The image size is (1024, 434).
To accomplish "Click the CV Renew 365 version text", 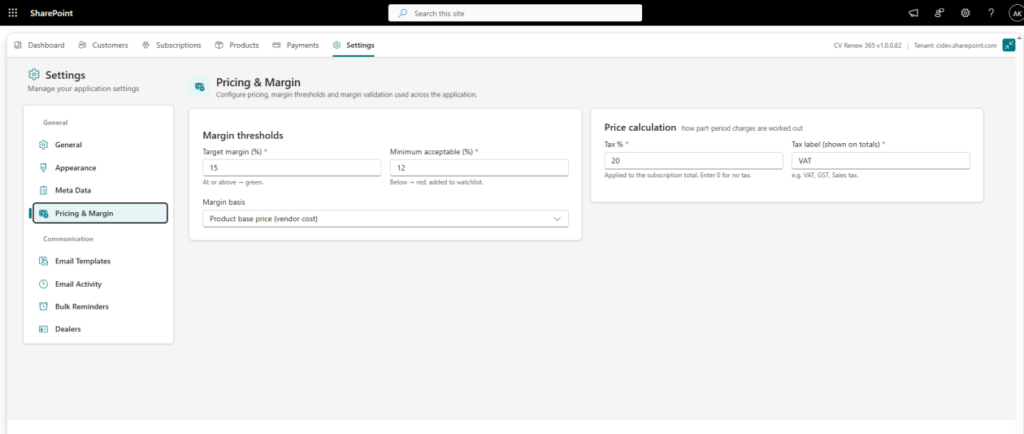I will click(x=868, y=45).
